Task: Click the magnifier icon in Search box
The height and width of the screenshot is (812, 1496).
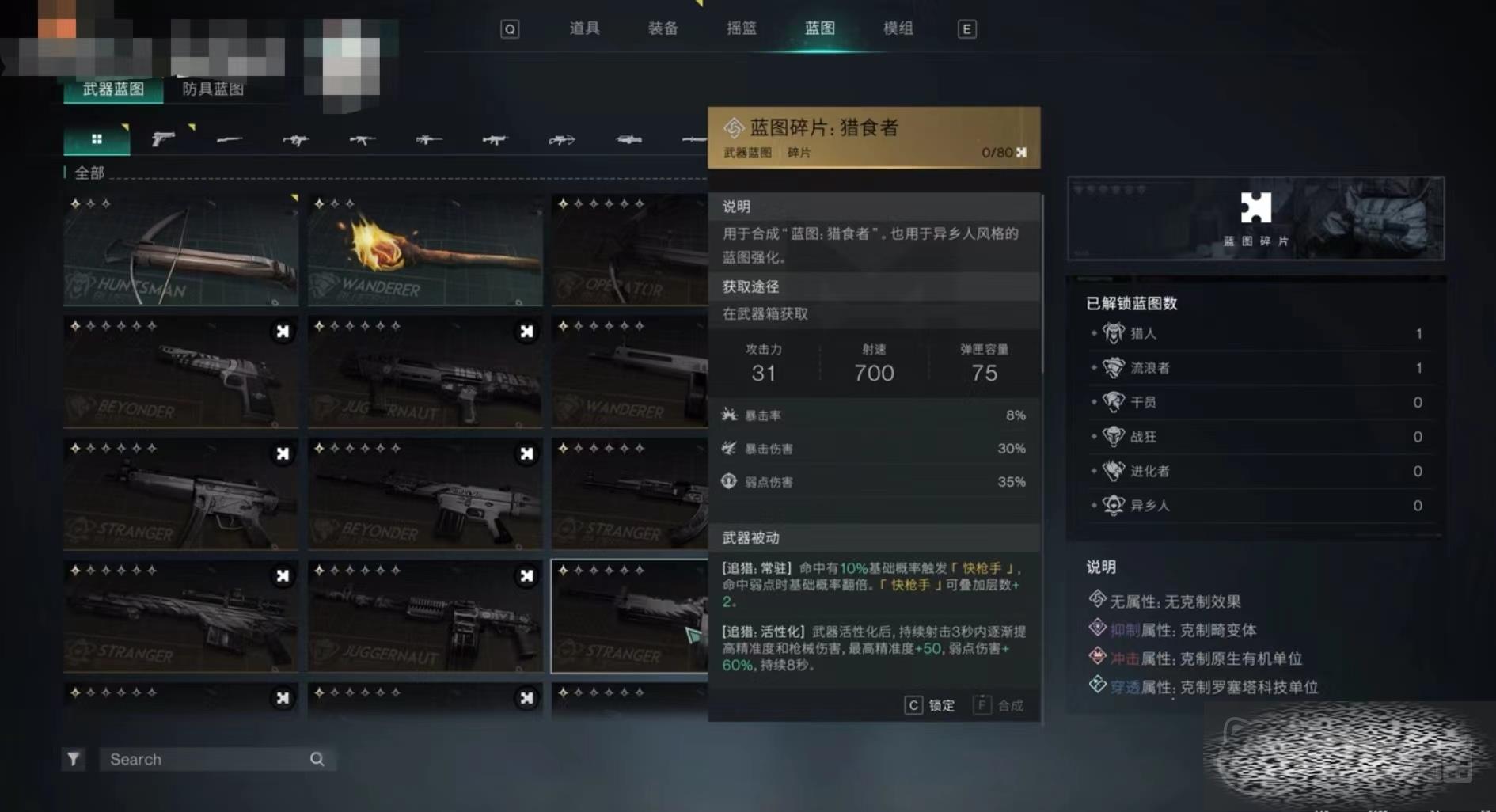Action: point(317,759)
